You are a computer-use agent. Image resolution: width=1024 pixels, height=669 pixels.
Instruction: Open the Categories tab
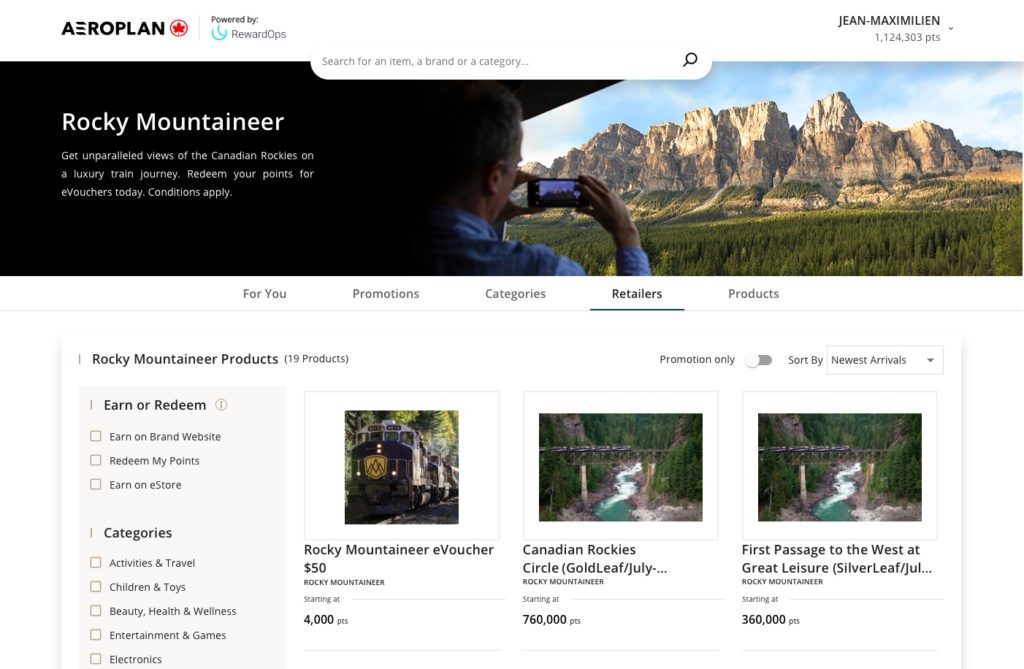point(515,293)
